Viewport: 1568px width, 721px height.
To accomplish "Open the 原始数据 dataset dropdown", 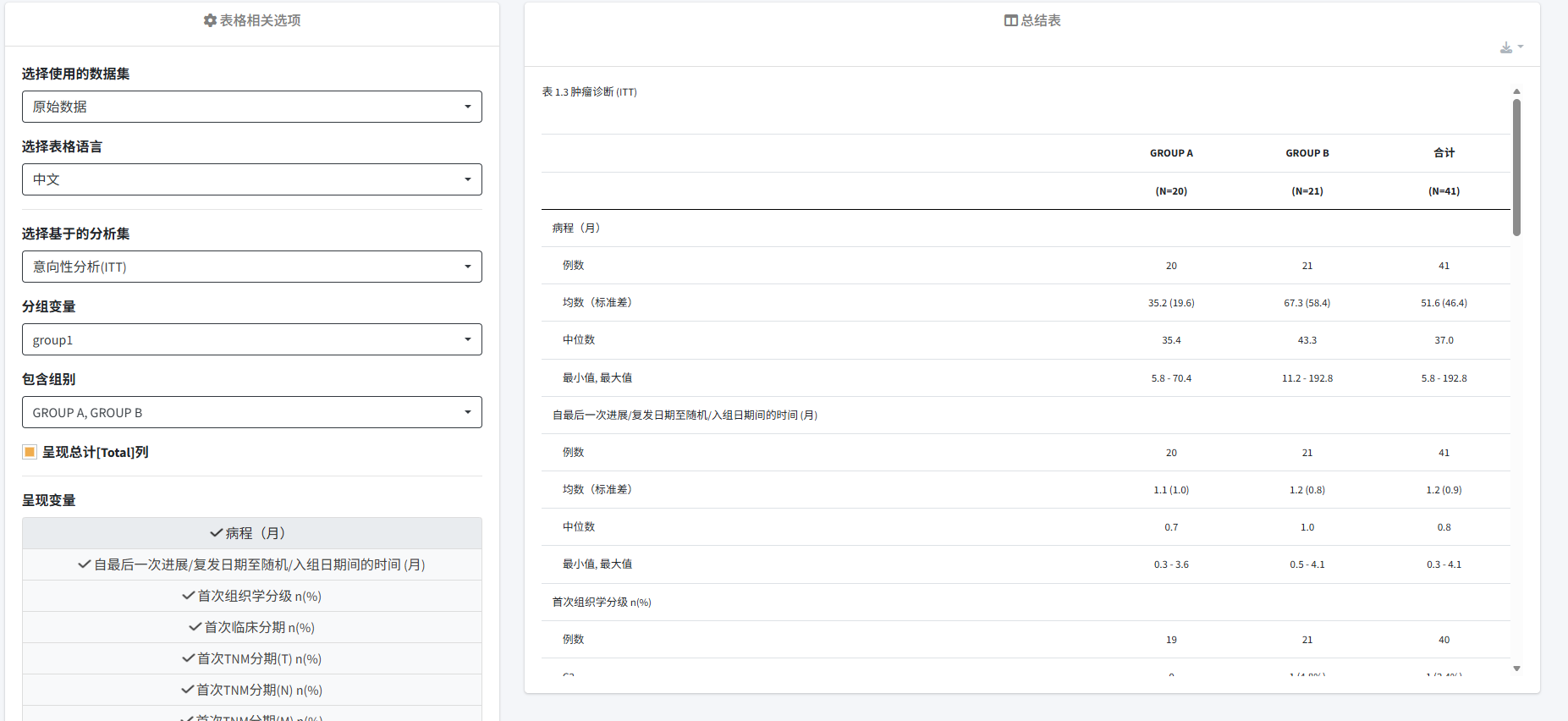I will click(251, 107).
